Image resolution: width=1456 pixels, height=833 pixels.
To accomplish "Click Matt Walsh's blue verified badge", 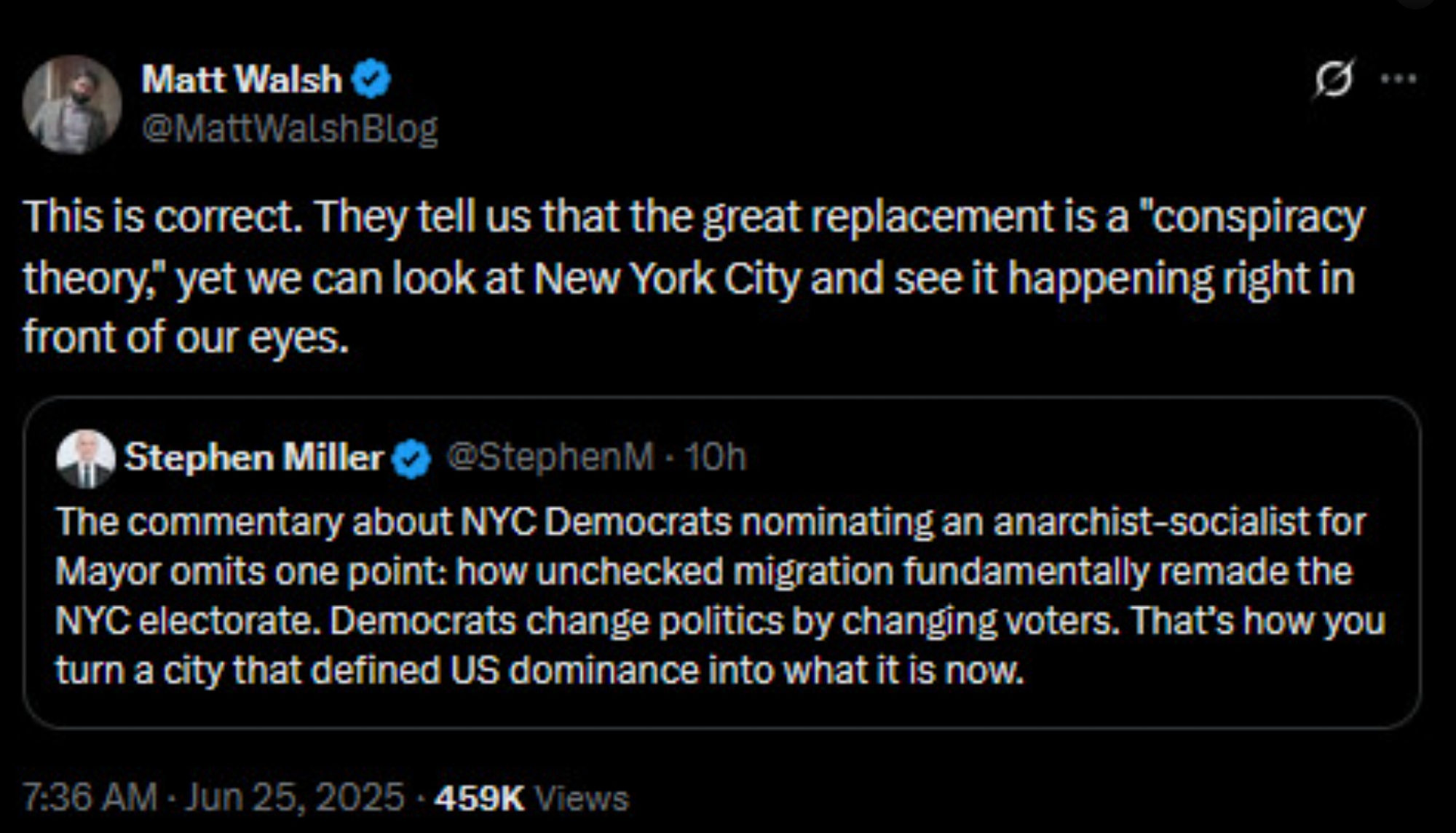I will point(371,79).
